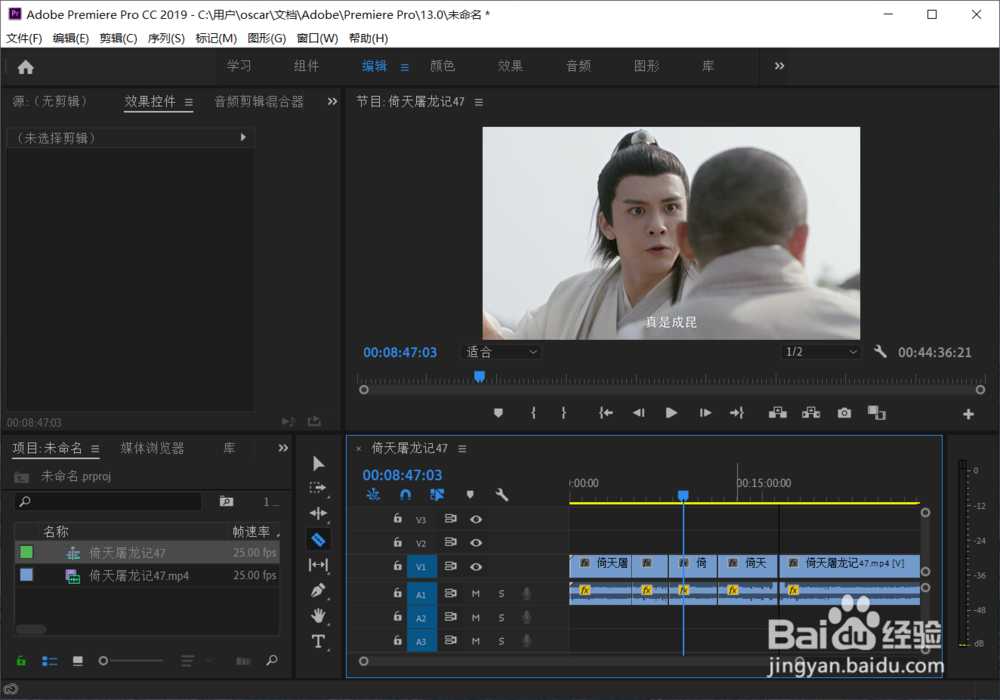Solo audio track A2
The image size is (1000, 700).
coord(501,617)
